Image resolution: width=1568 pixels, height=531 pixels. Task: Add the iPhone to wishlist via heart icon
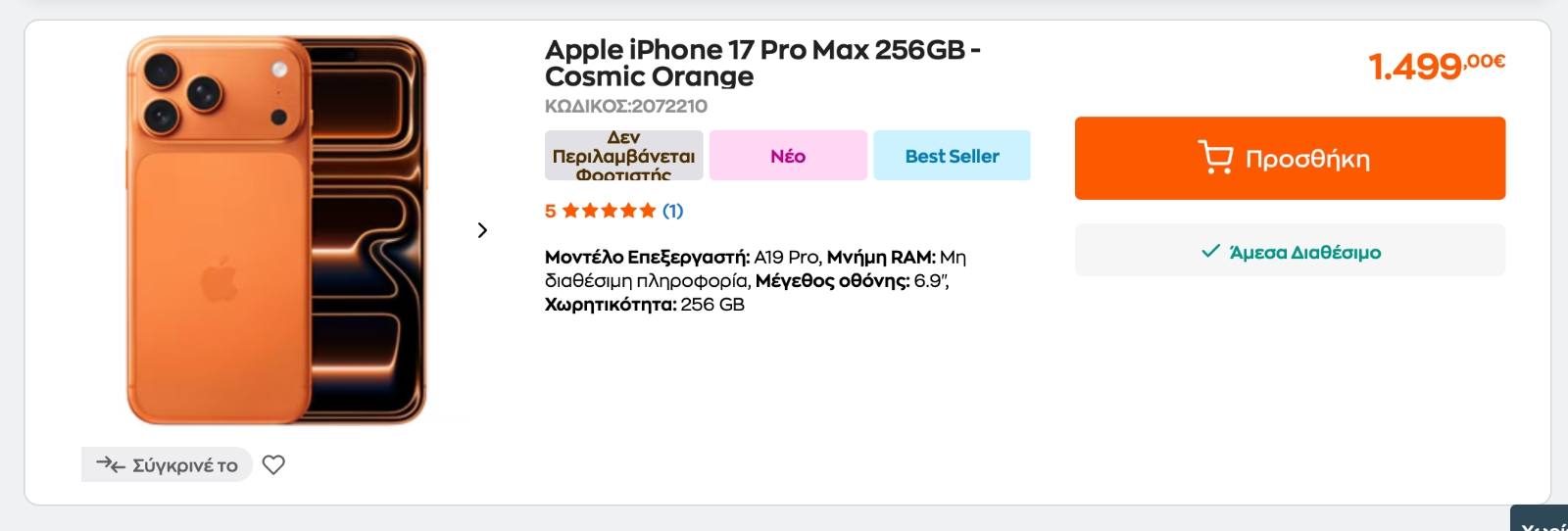[273, 465]
